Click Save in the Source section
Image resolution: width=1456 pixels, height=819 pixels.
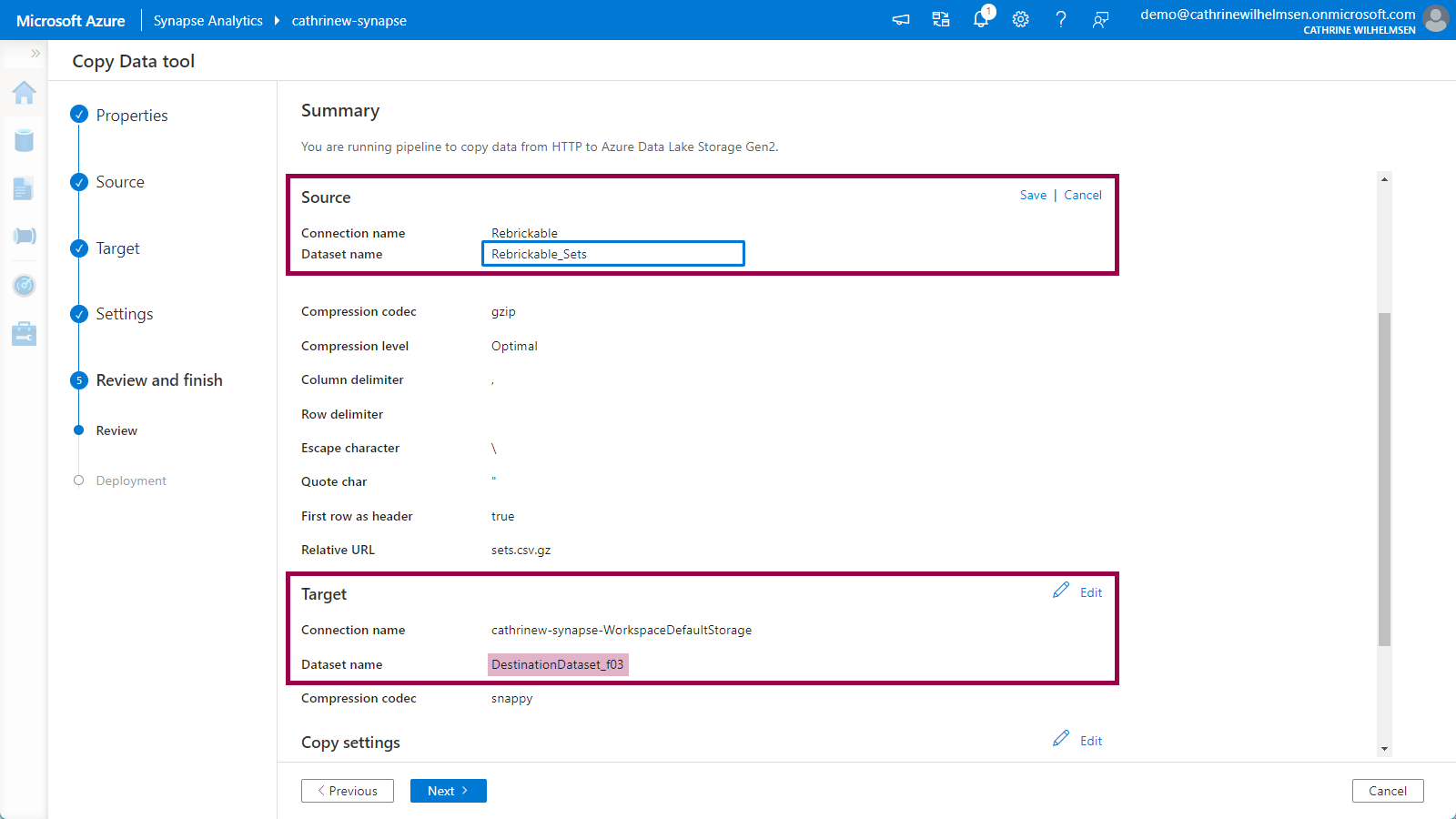pos(1033,196)
